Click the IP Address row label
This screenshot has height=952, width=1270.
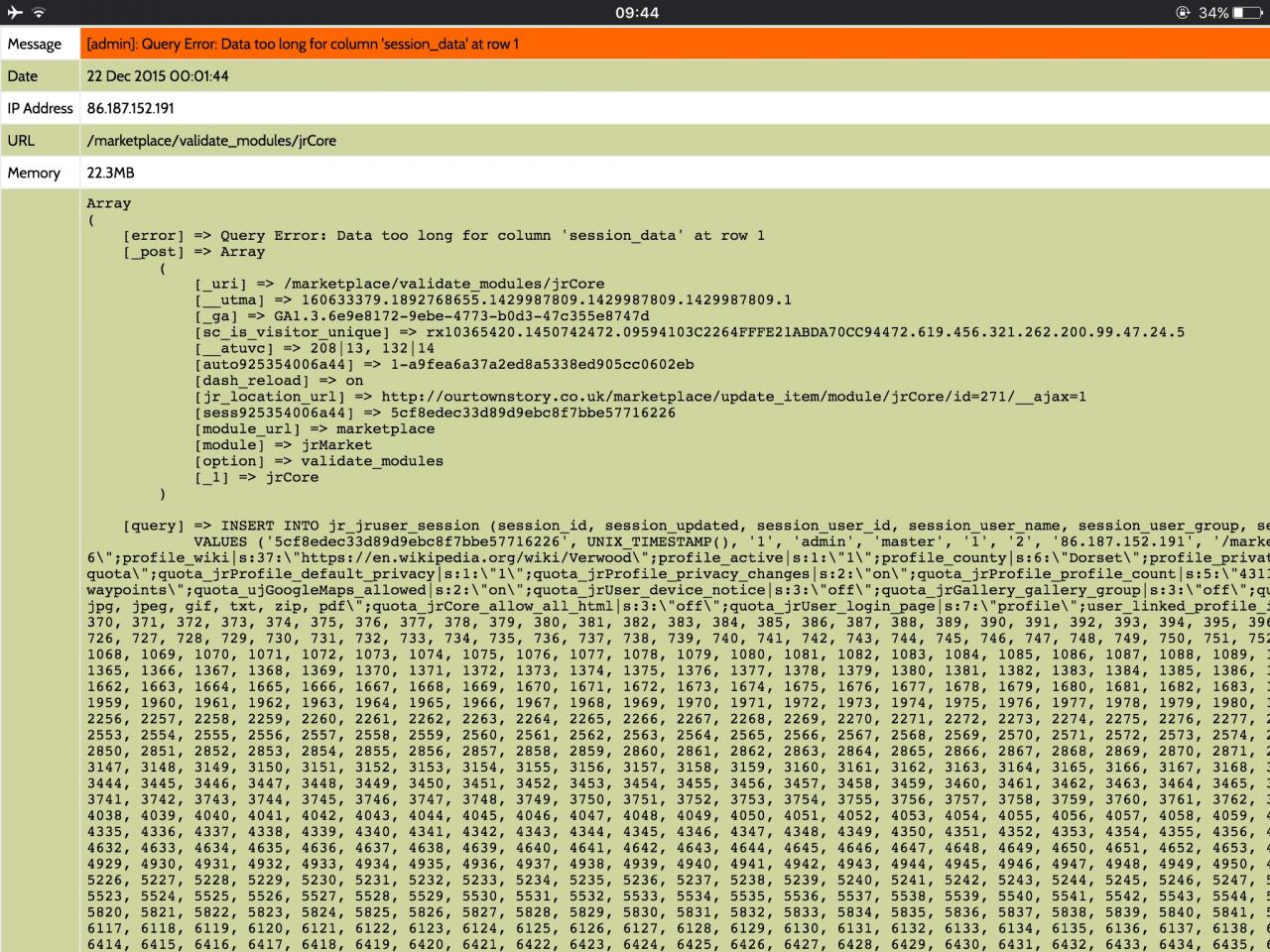(40, 108)
